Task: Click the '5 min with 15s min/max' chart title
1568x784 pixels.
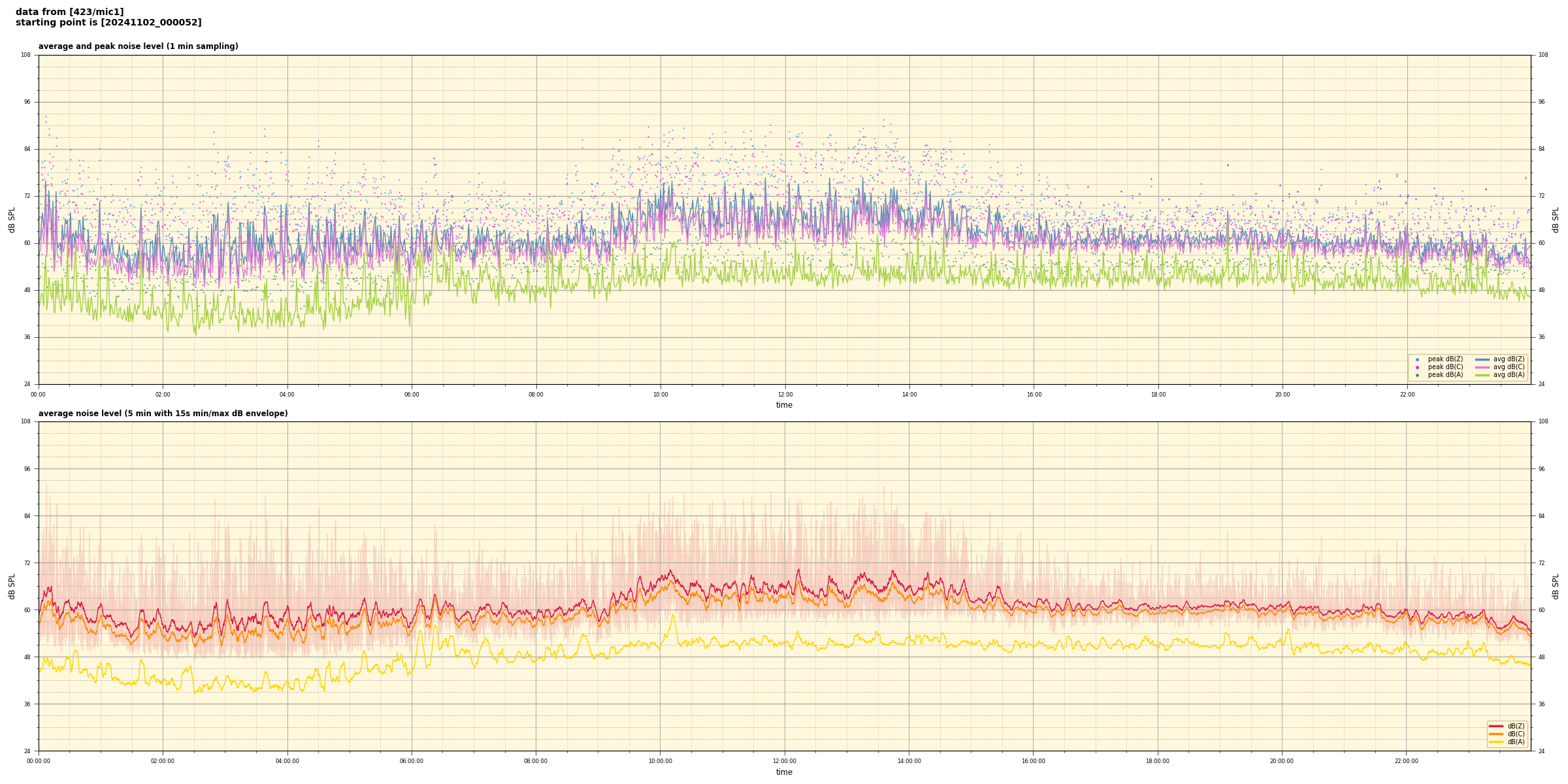Action: tap(163, 414)
